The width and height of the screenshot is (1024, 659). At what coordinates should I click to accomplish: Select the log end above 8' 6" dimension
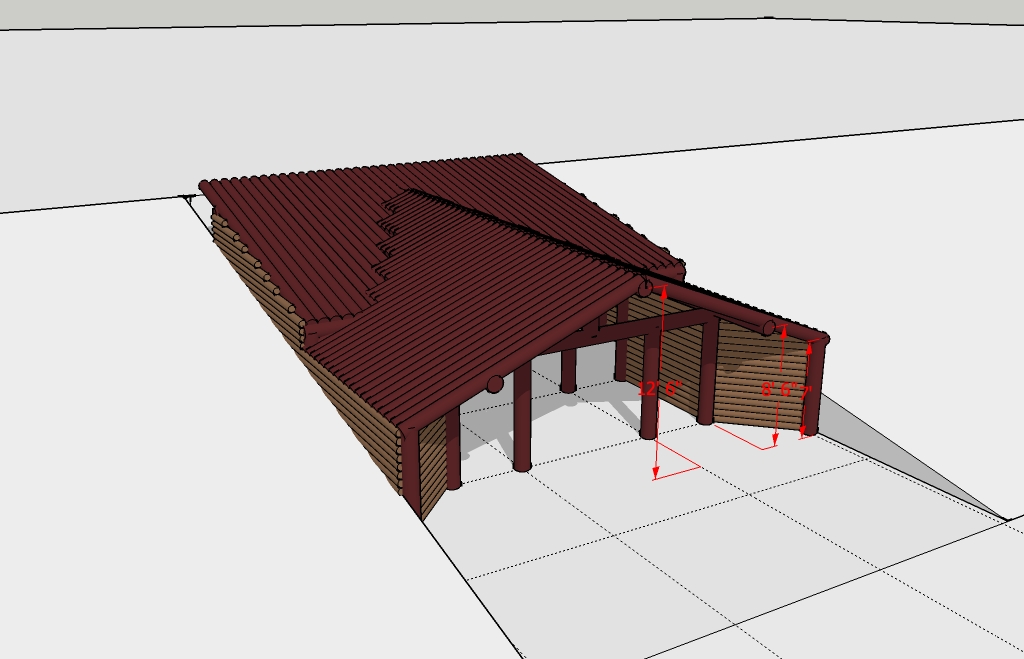(x=770, y=327)
